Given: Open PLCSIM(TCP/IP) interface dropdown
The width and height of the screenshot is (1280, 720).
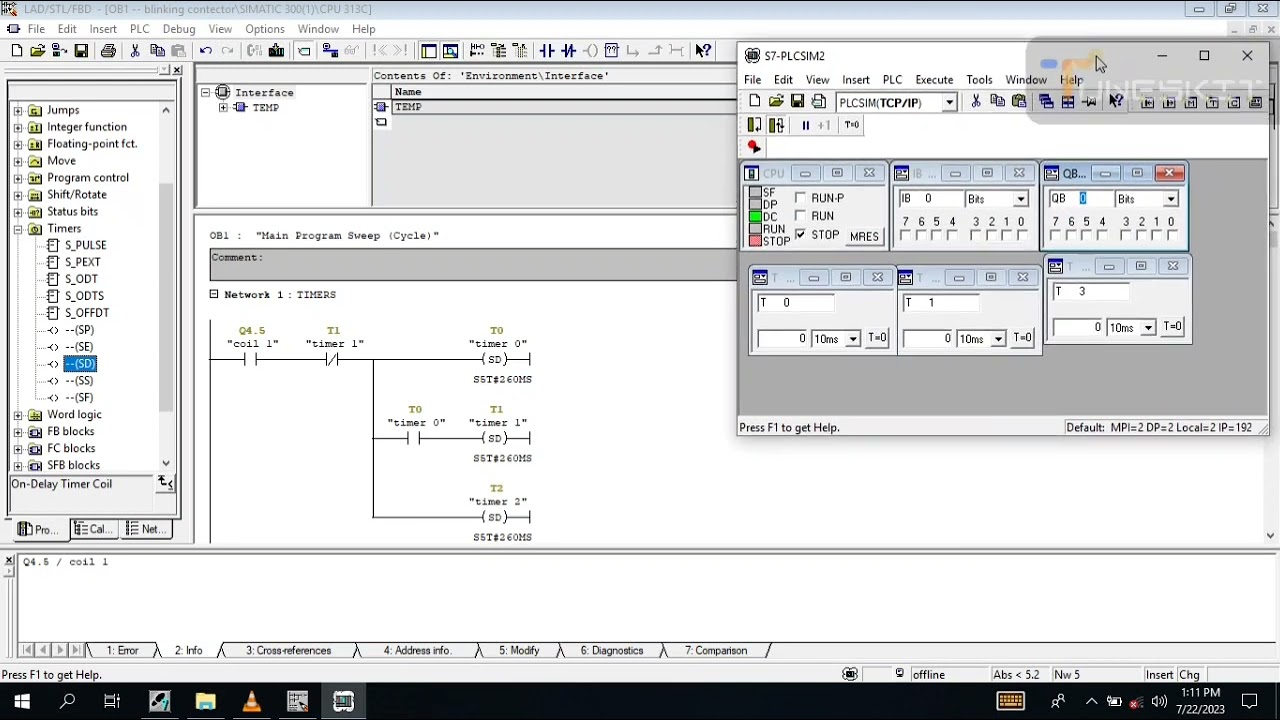Looking at the screenshot, I should (x=949, y=102).
